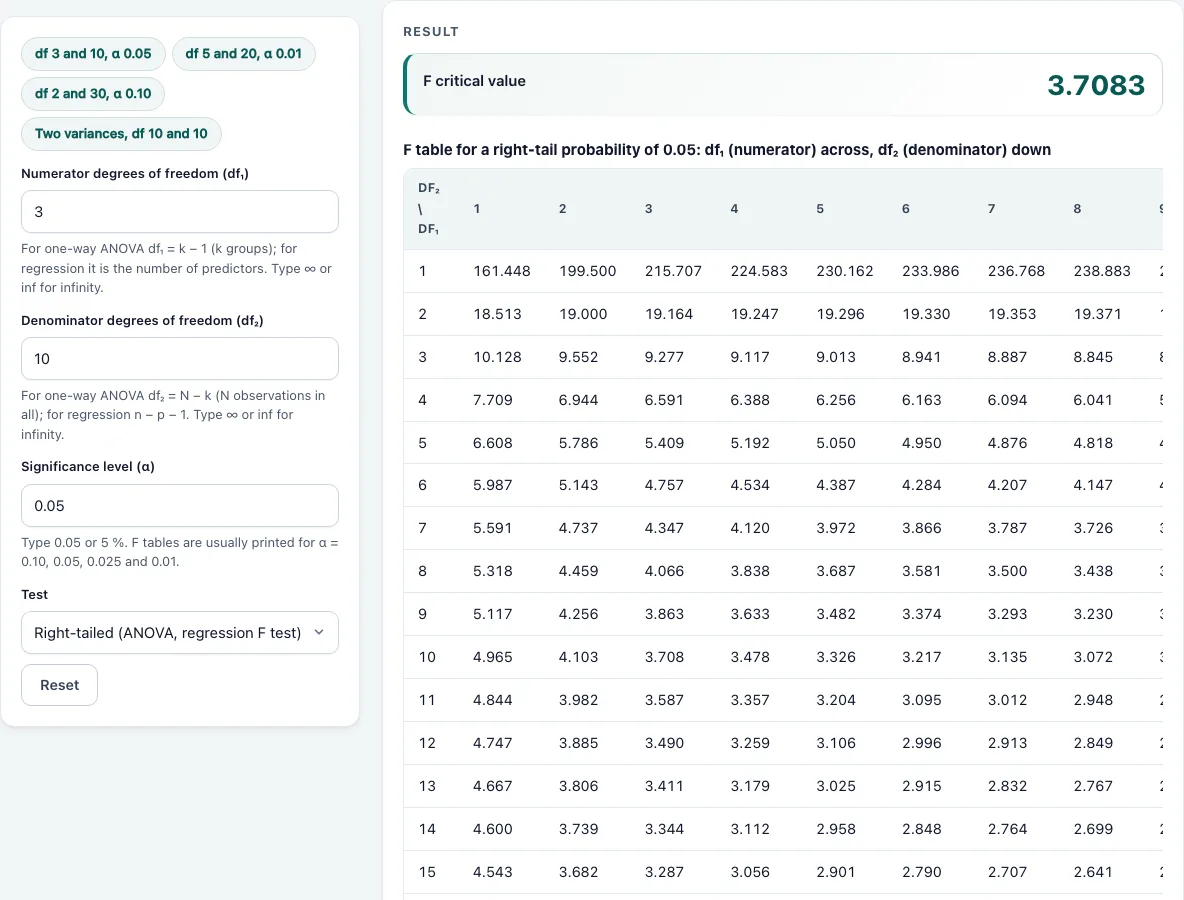This screenshot has width=1184, height=900.
Task: Click table cell 10.128
Action: [498, 357]
